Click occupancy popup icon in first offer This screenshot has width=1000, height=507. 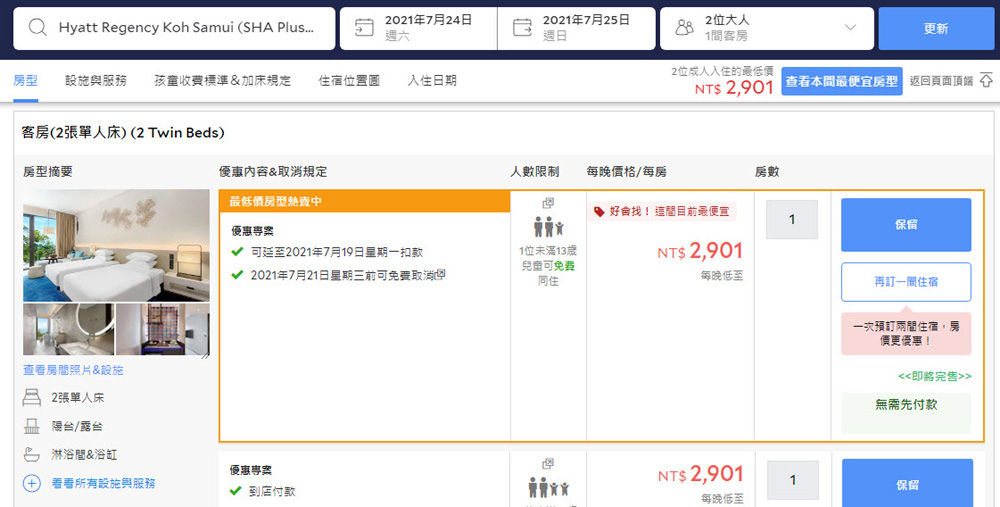pyautogui.click(x=548, y=203)
